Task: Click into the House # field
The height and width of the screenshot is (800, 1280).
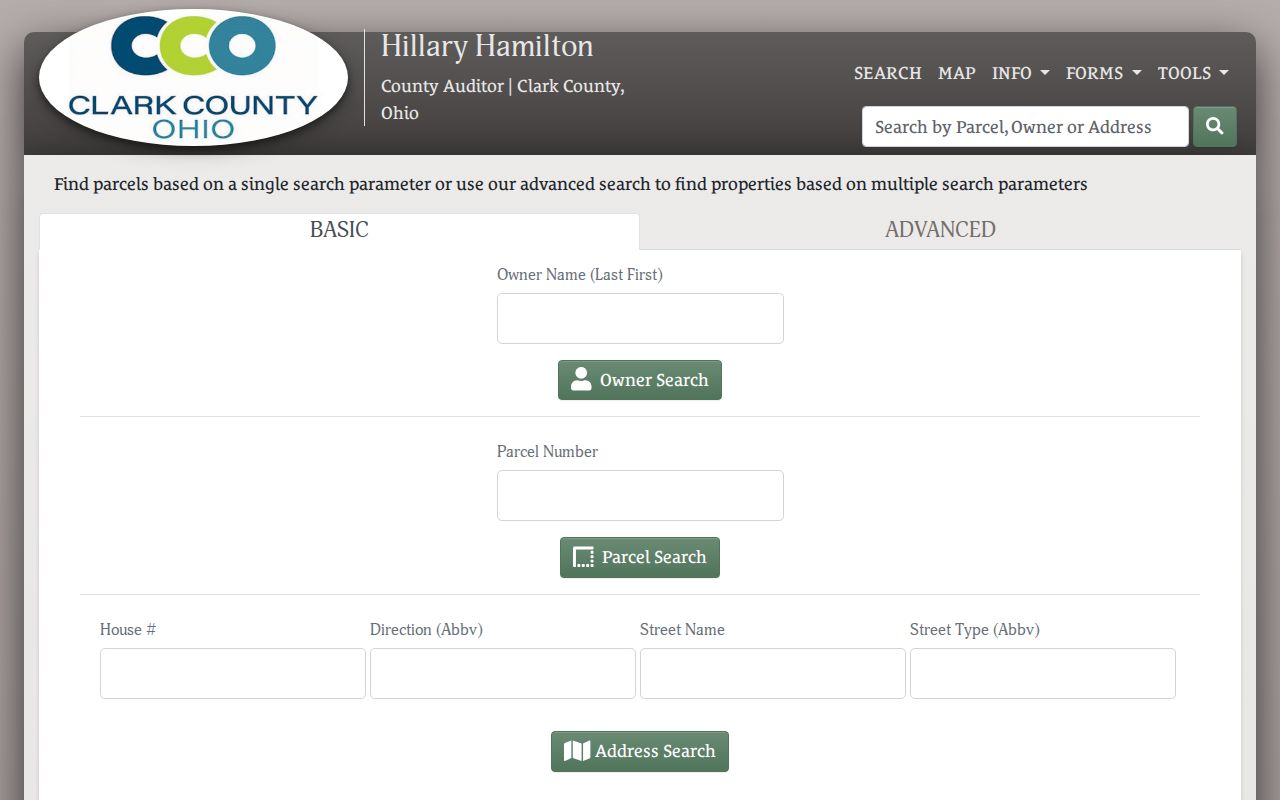Action: pyautogui.click(x=233, y=673)
